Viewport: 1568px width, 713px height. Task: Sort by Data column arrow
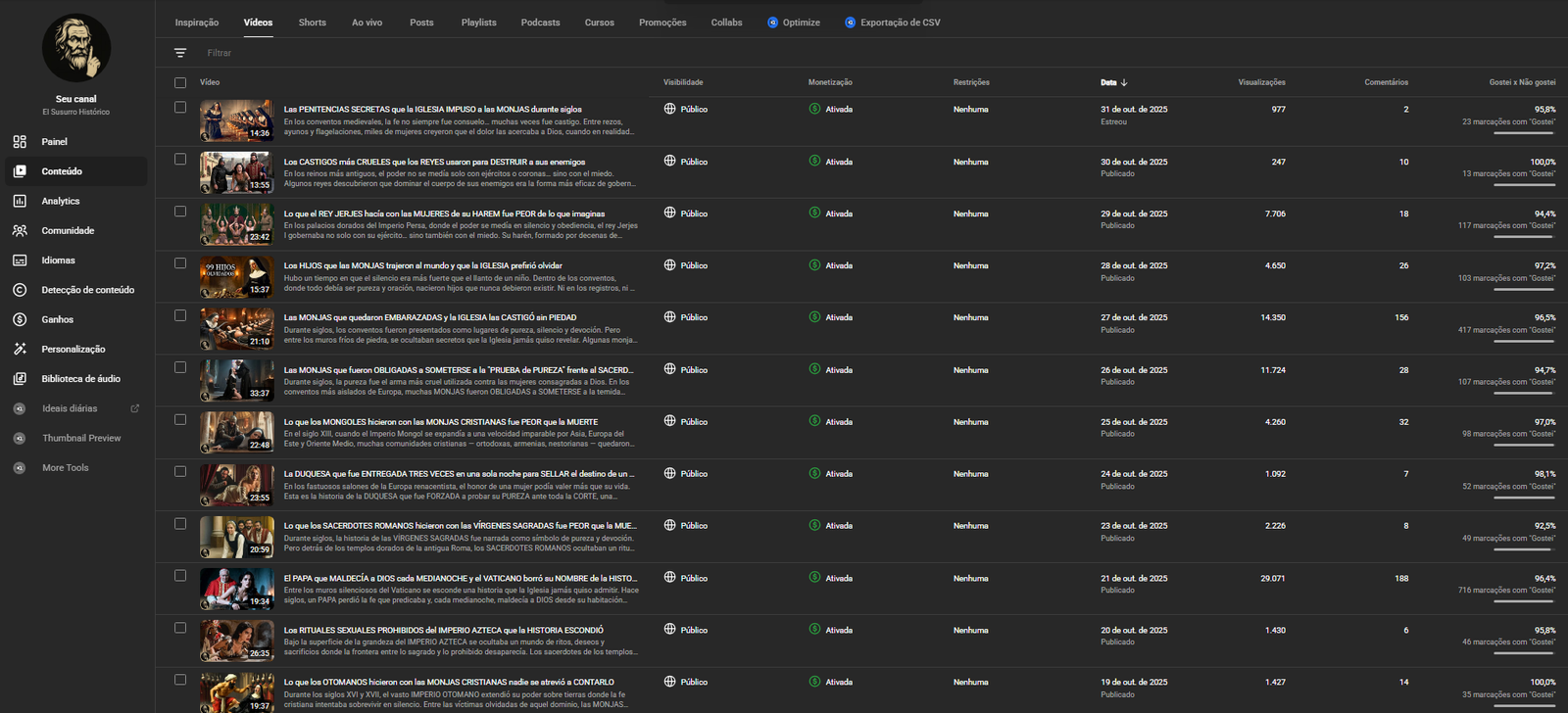[1124, 83]
